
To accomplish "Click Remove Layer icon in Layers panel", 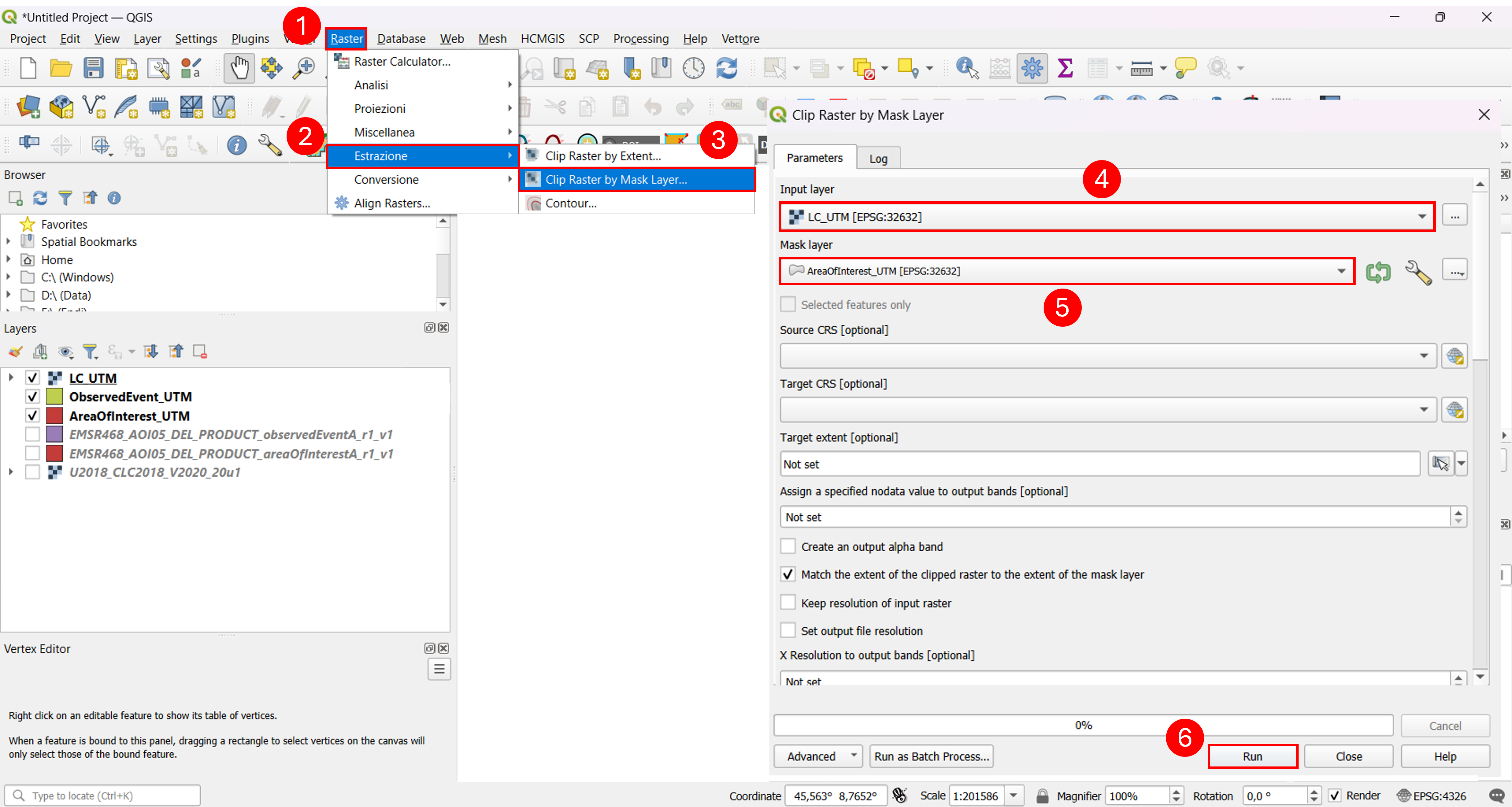I will click(x=200, y=351).
